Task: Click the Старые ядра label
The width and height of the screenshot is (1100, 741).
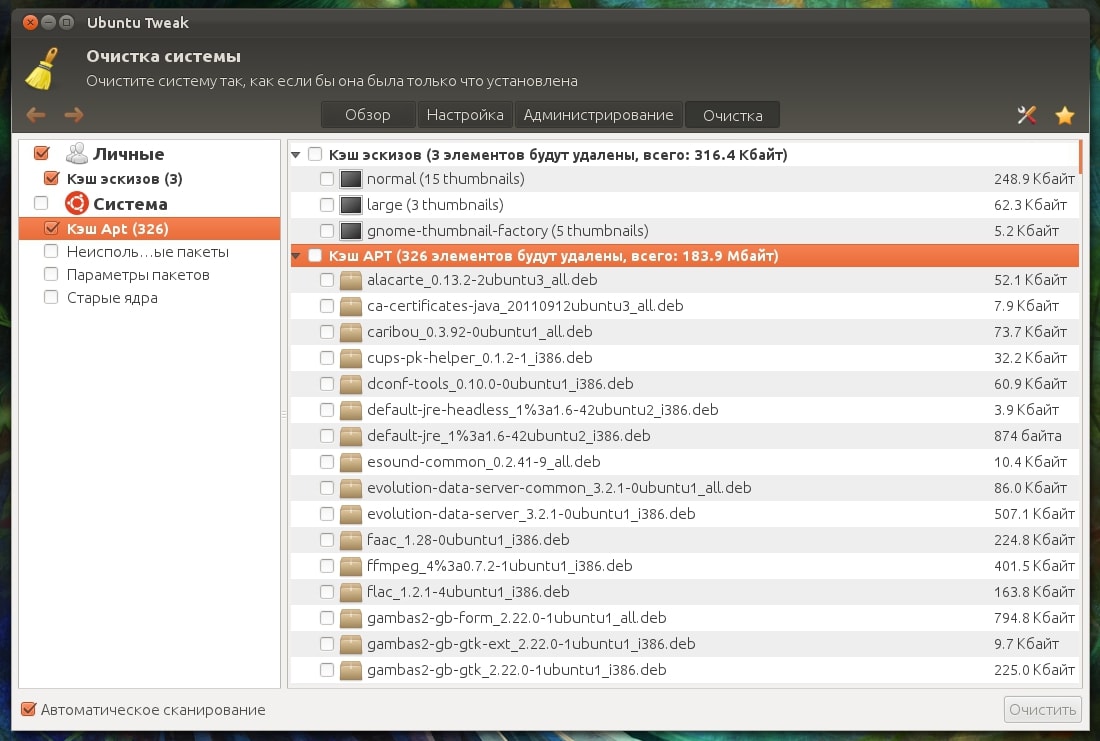Action: pos(112,298)
